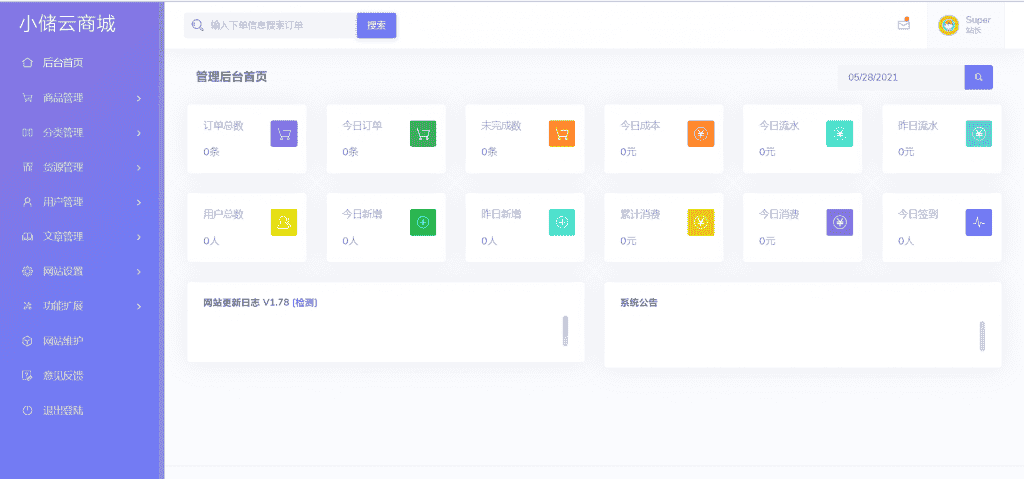Expand the 用户管理 sidebar menu
Image resolution: width=1024 pixels, height=479 pixels.
click(x=80, y=202)
